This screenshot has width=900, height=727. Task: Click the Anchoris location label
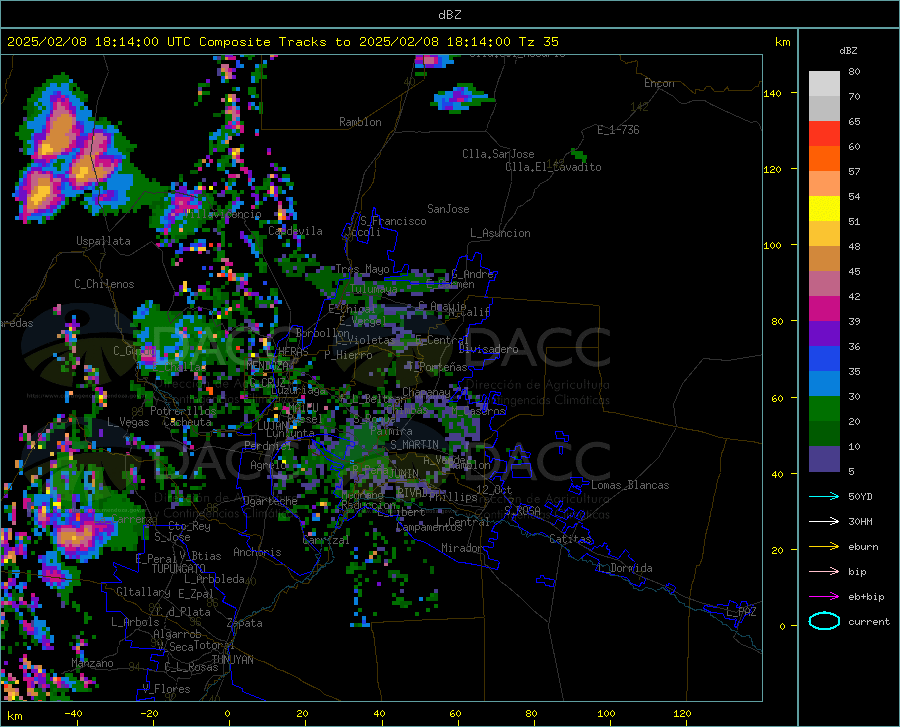tap(257, 552)
